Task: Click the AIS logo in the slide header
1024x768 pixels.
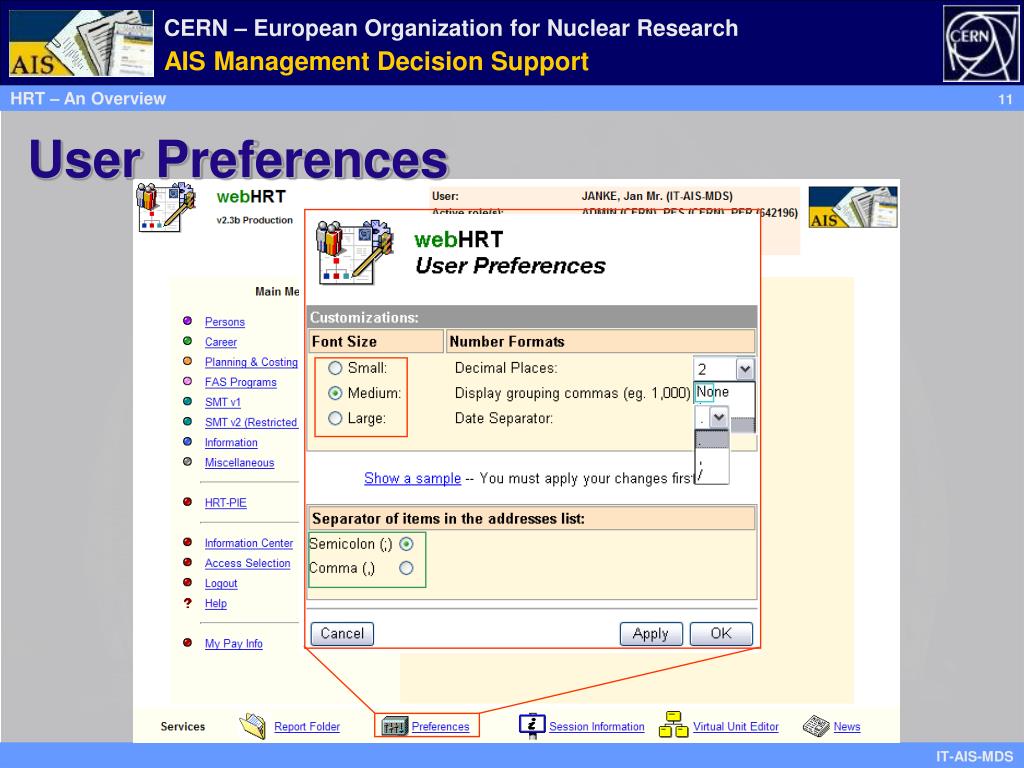Action: (82, 43)
